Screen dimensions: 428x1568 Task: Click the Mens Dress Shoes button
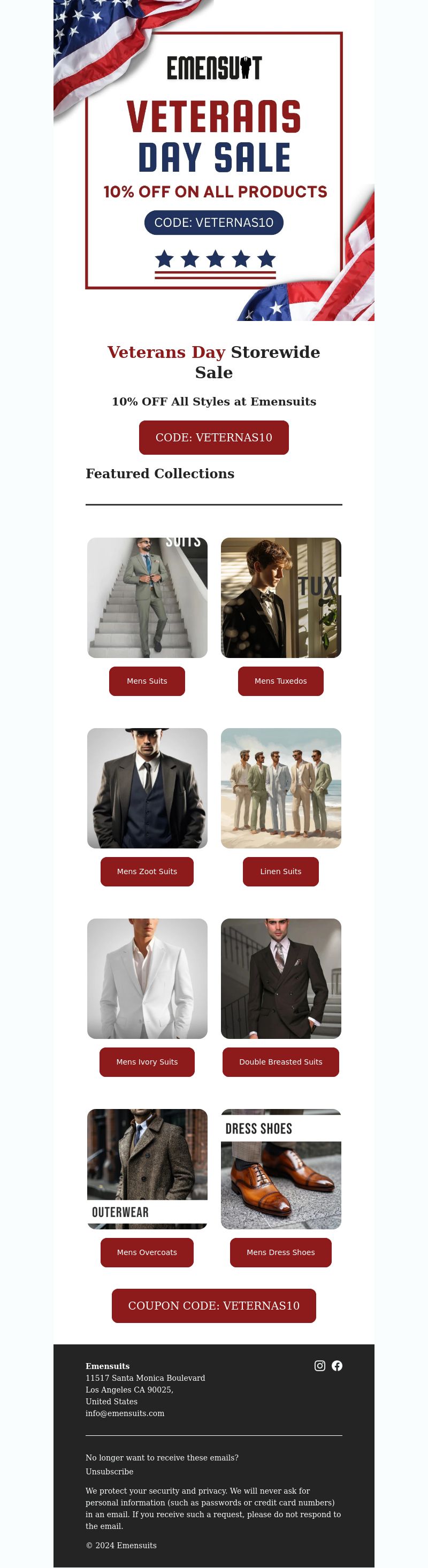[x=281, y=1253]
